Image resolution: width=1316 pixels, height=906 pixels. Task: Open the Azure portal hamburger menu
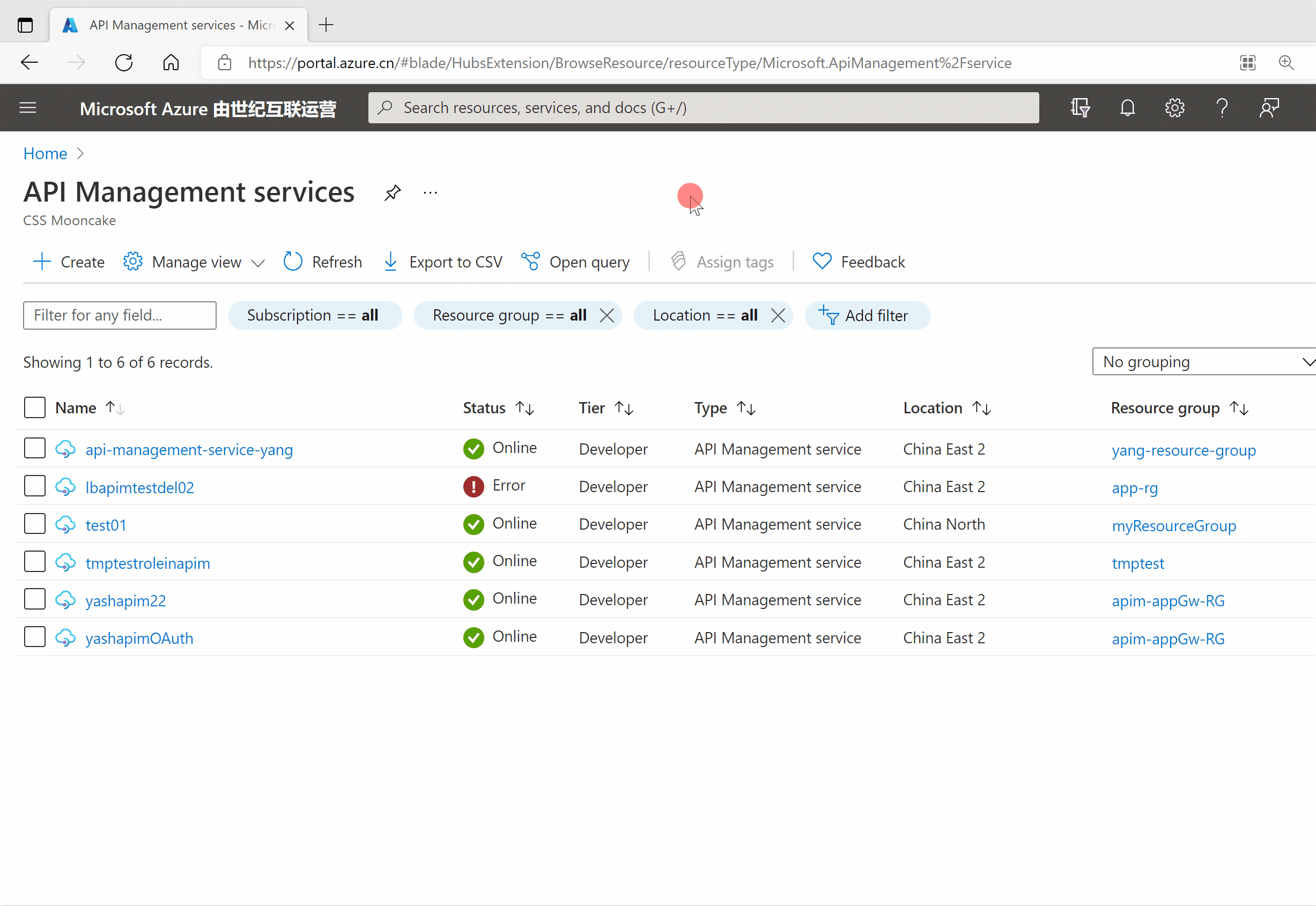tap(28, 108)
